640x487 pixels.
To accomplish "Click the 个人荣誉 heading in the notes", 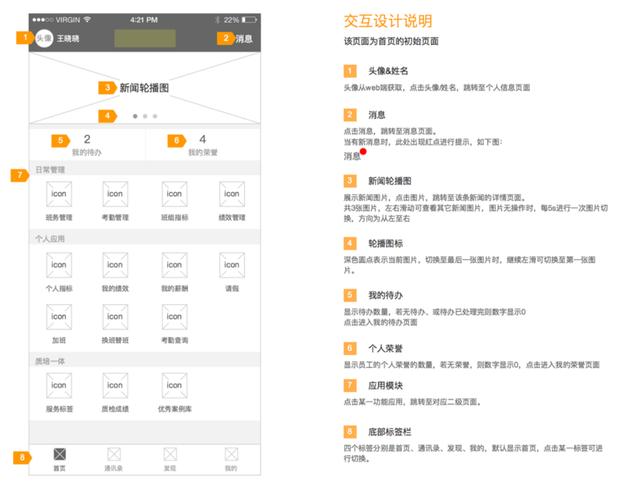I will pos(386,349).
